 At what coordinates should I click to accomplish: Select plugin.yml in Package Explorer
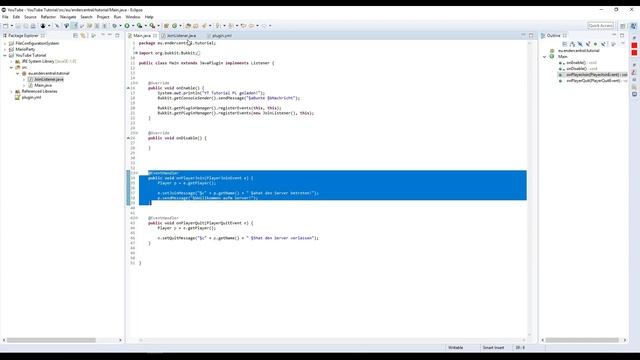coord(31,98)
